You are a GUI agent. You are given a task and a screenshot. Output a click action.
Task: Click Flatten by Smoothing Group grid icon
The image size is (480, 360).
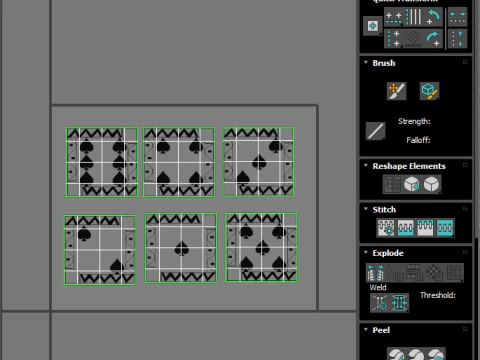[414, 273]
